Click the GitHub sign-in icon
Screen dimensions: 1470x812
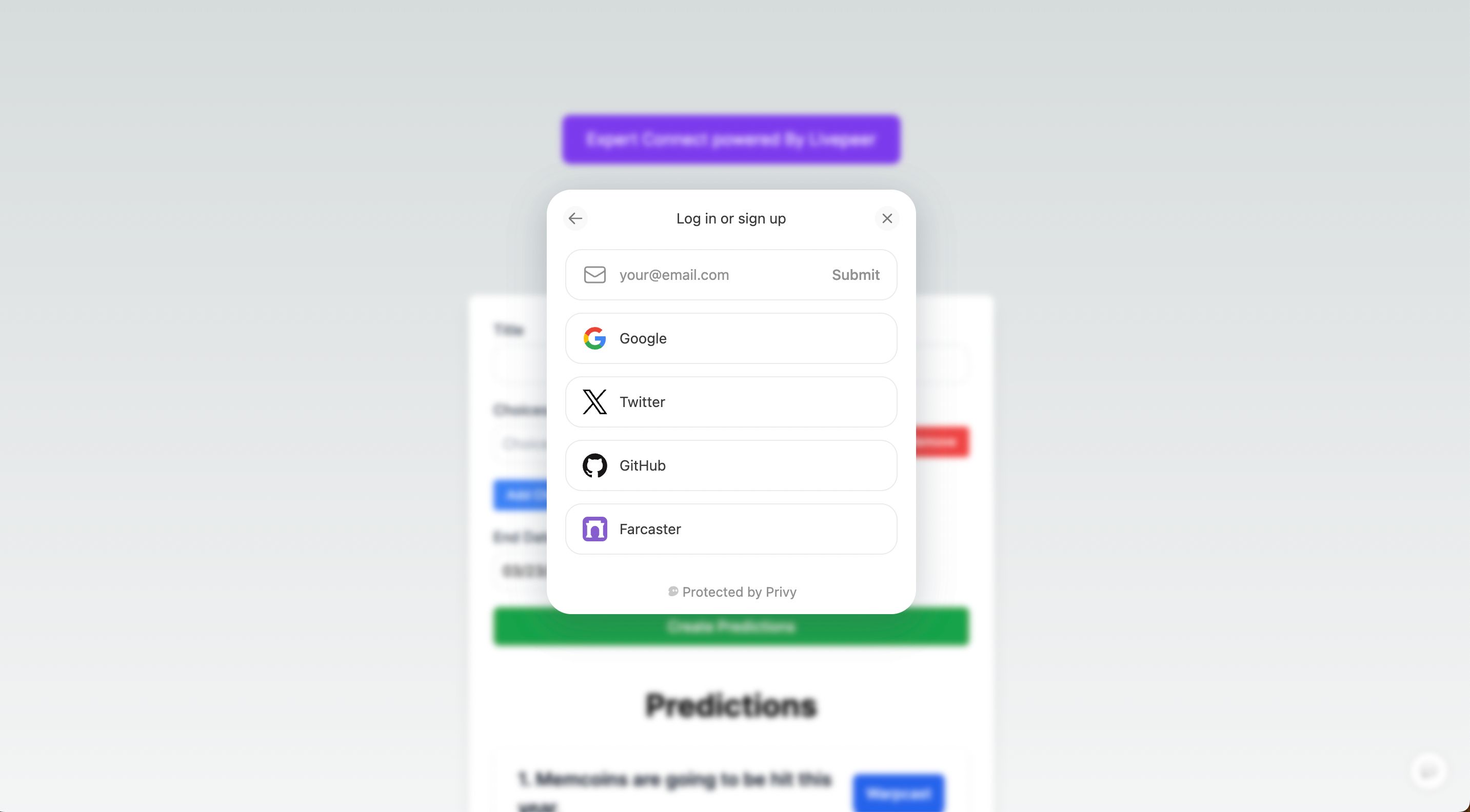[x=594, y=465]
